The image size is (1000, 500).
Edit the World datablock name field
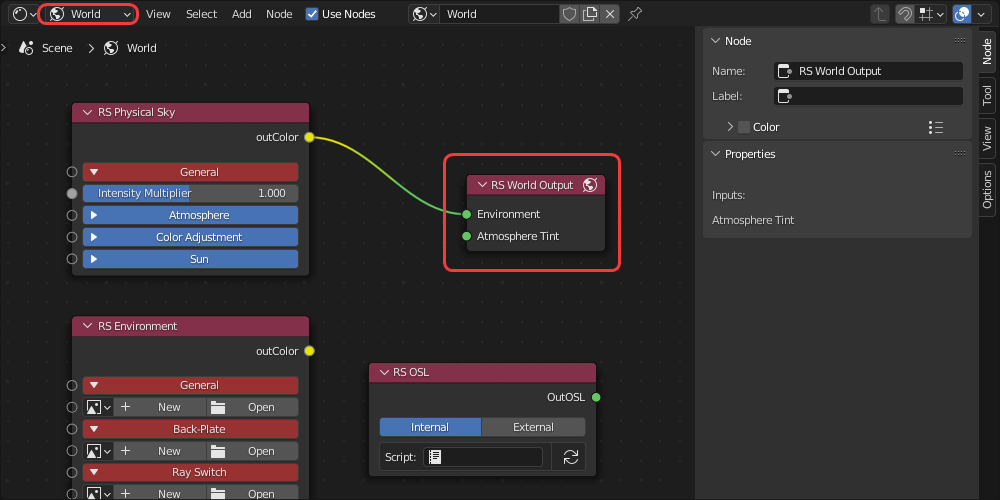coord(499,14)
